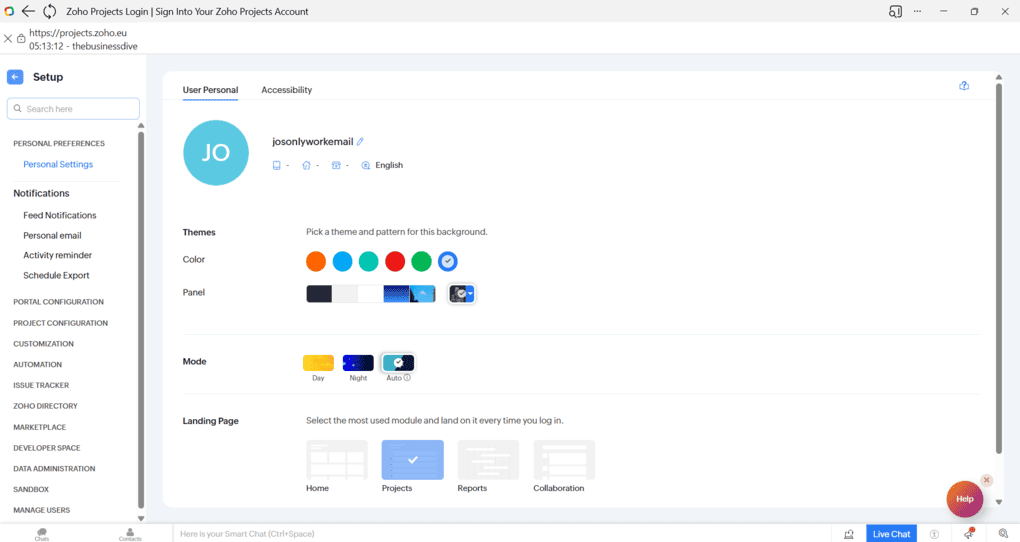Click the mobile phone number icon
This screenshot has width=1020, height=542.
(x=276, y=165)
